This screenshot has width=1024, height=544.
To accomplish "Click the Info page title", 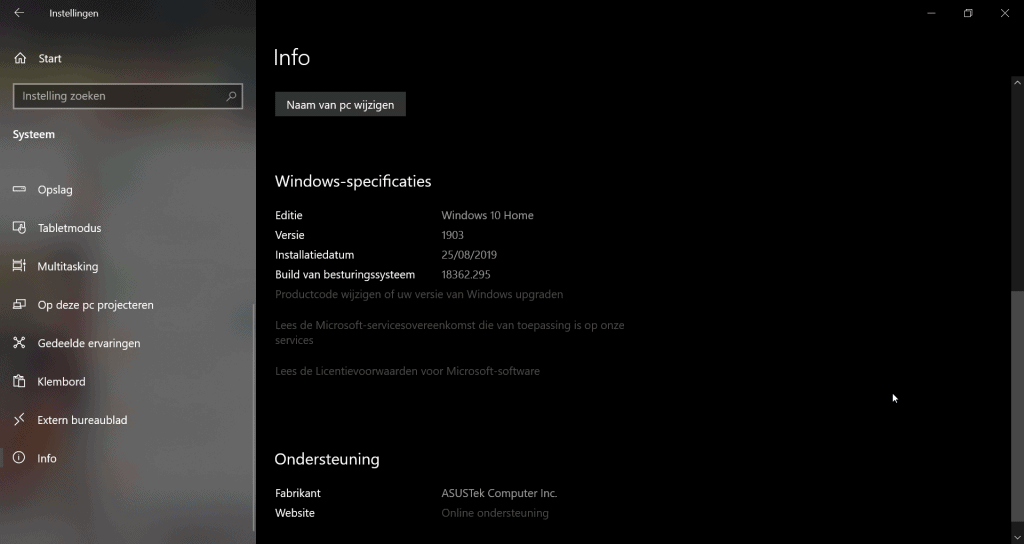I will (x=291, y=57).
